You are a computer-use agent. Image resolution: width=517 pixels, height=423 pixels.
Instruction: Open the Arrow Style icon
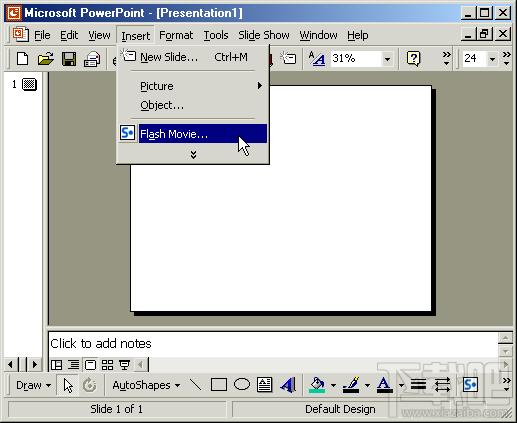(x=442, y=385)
